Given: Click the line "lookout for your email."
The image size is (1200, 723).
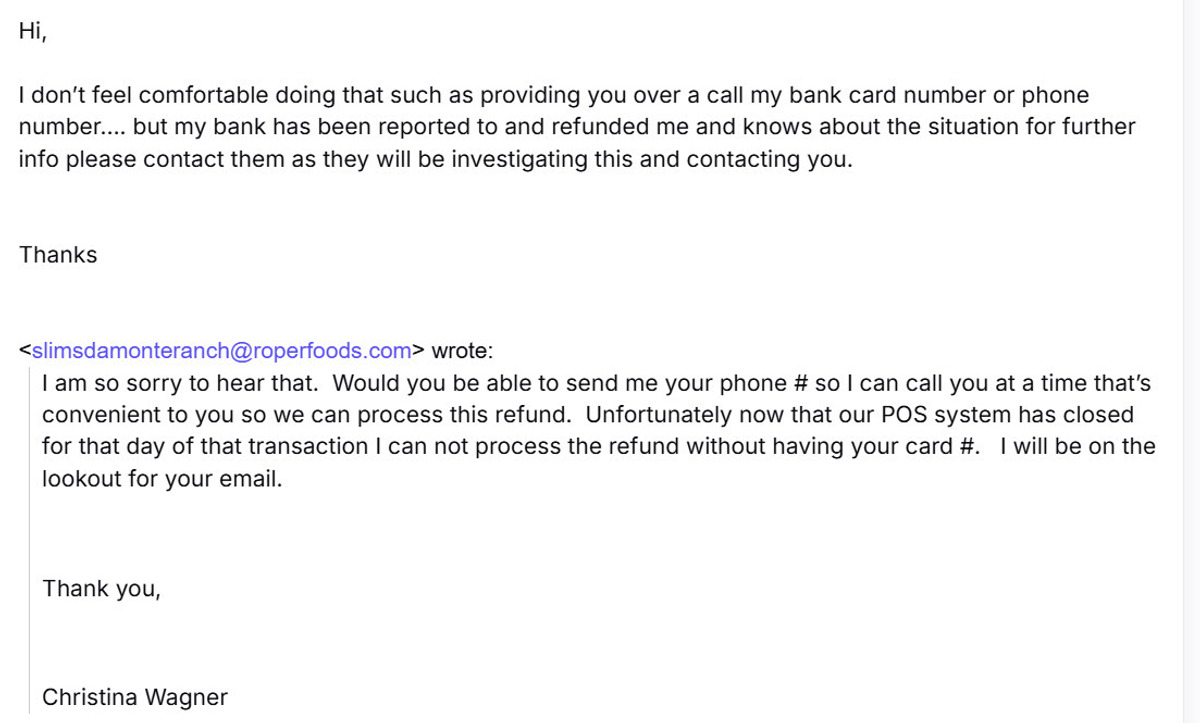Looking at the screenshot, I should coord(162,479).
